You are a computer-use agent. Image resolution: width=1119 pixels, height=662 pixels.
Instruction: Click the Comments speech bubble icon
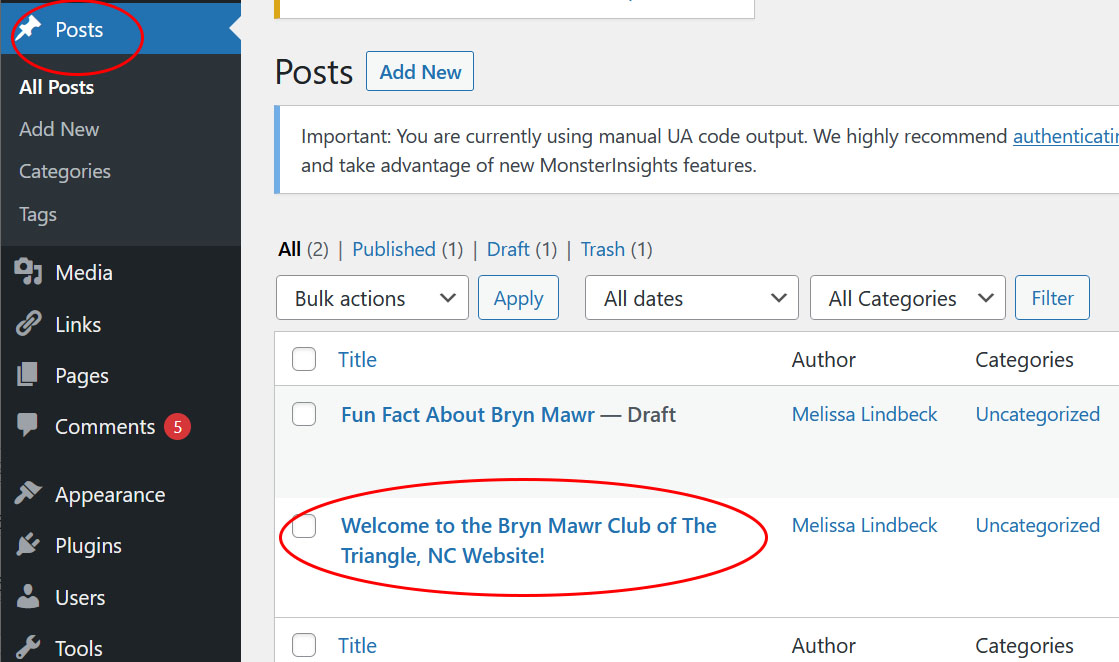tap(28, 424)
